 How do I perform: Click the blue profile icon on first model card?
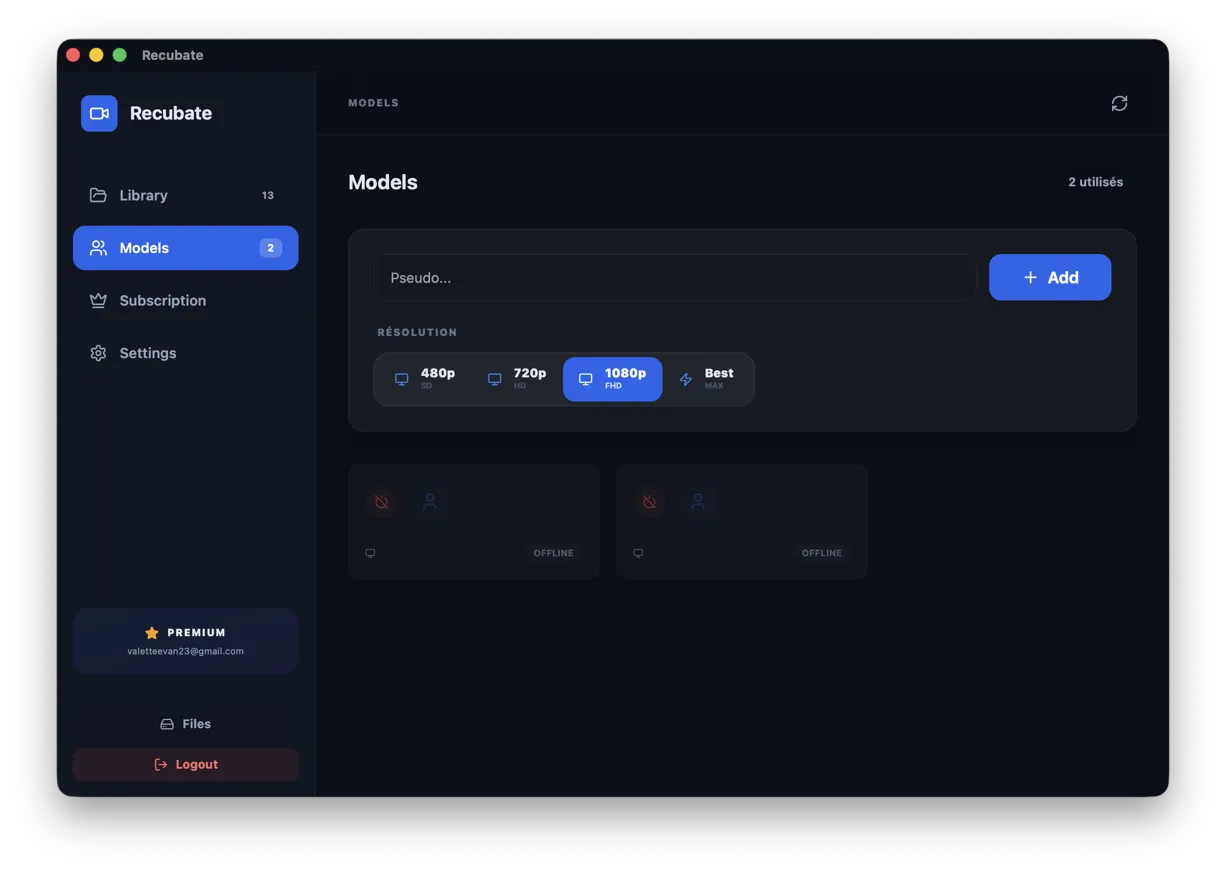tap(431, 502)
